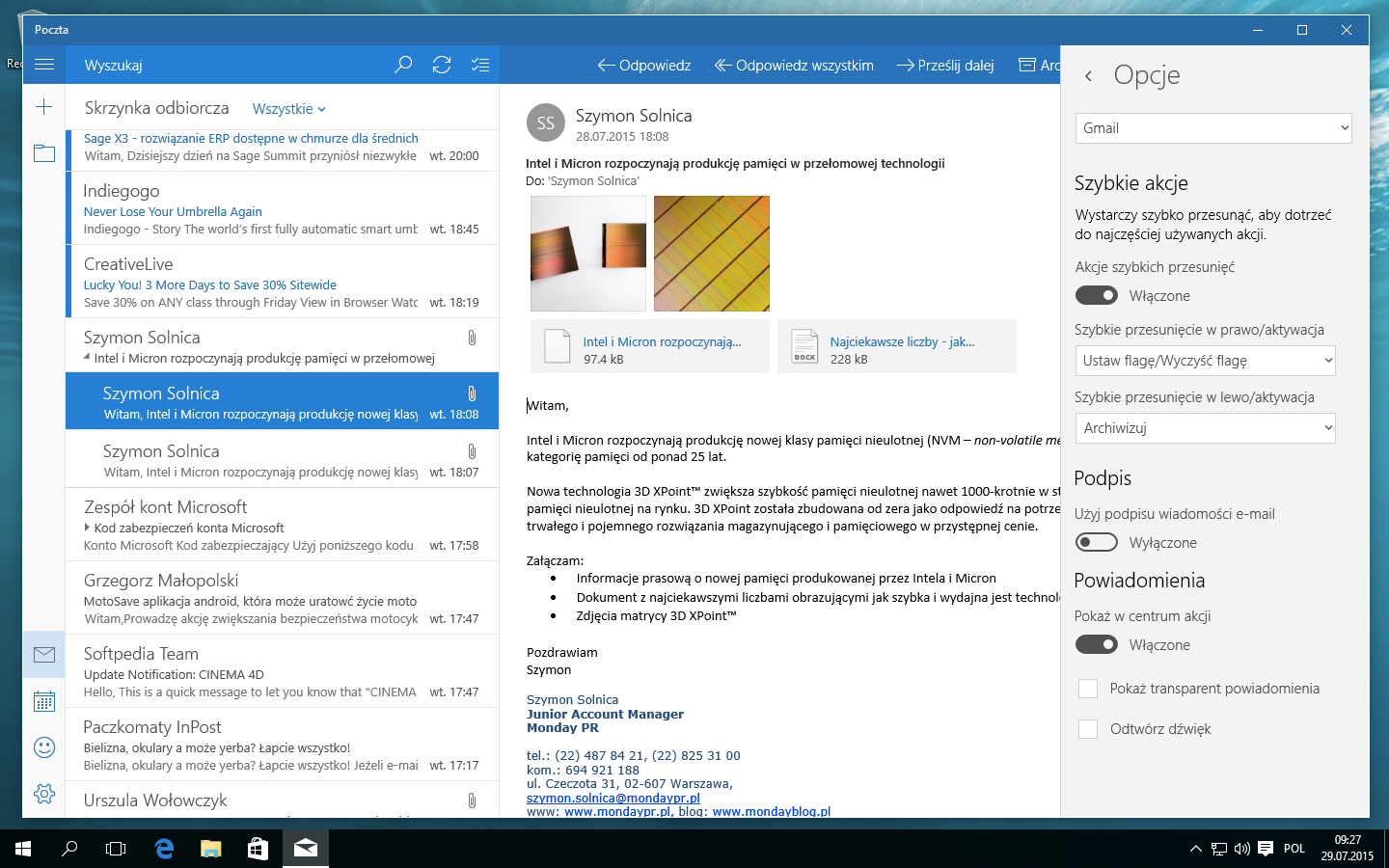Go back using the Opcje back arrow
Image resolution: width=1389 pixels, height=868 pixels.
click(x=1088, y=75)
